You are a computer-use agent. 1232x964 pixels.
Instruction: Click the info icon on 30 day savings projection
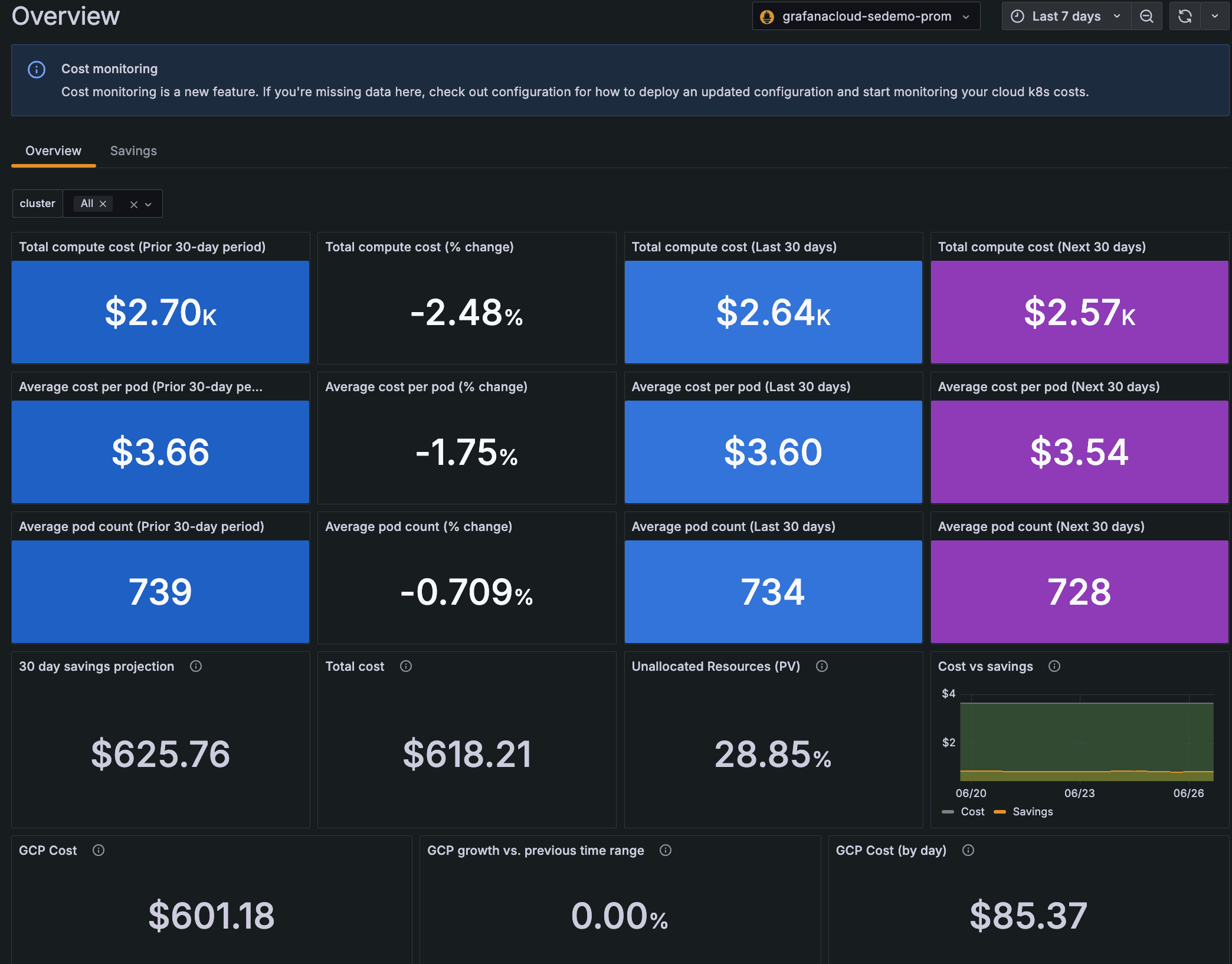195,666
